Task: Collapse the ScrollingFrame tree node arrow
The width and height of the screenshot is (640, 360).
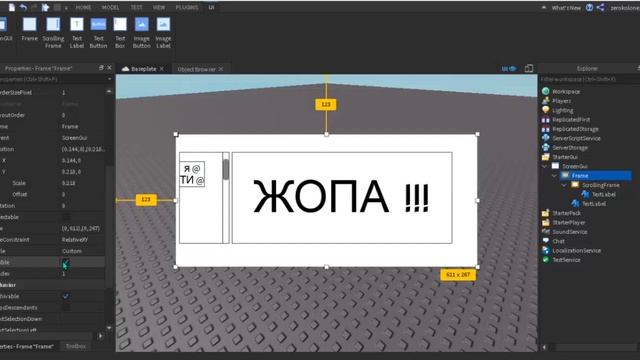Action: tap(564, 185)
